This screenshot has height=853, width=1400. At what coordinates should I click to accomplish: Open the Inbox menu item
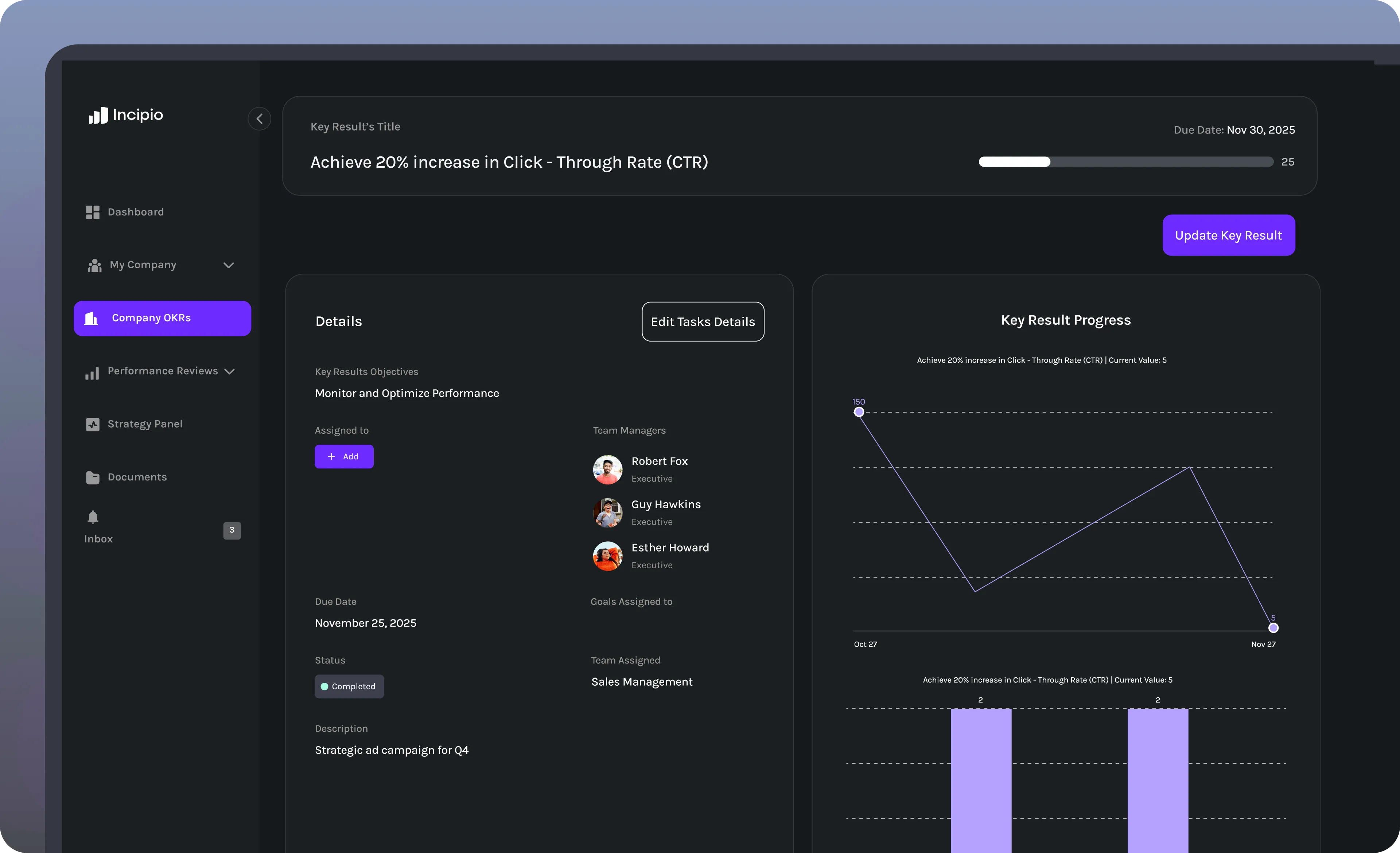click(98, 538)
